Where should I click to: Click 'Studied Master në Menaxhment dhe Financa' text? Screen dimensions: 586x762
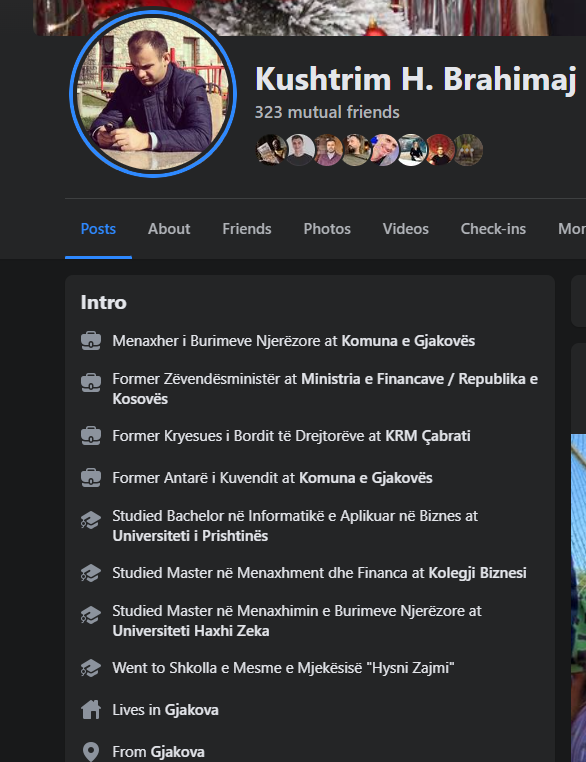pos(261,573)
